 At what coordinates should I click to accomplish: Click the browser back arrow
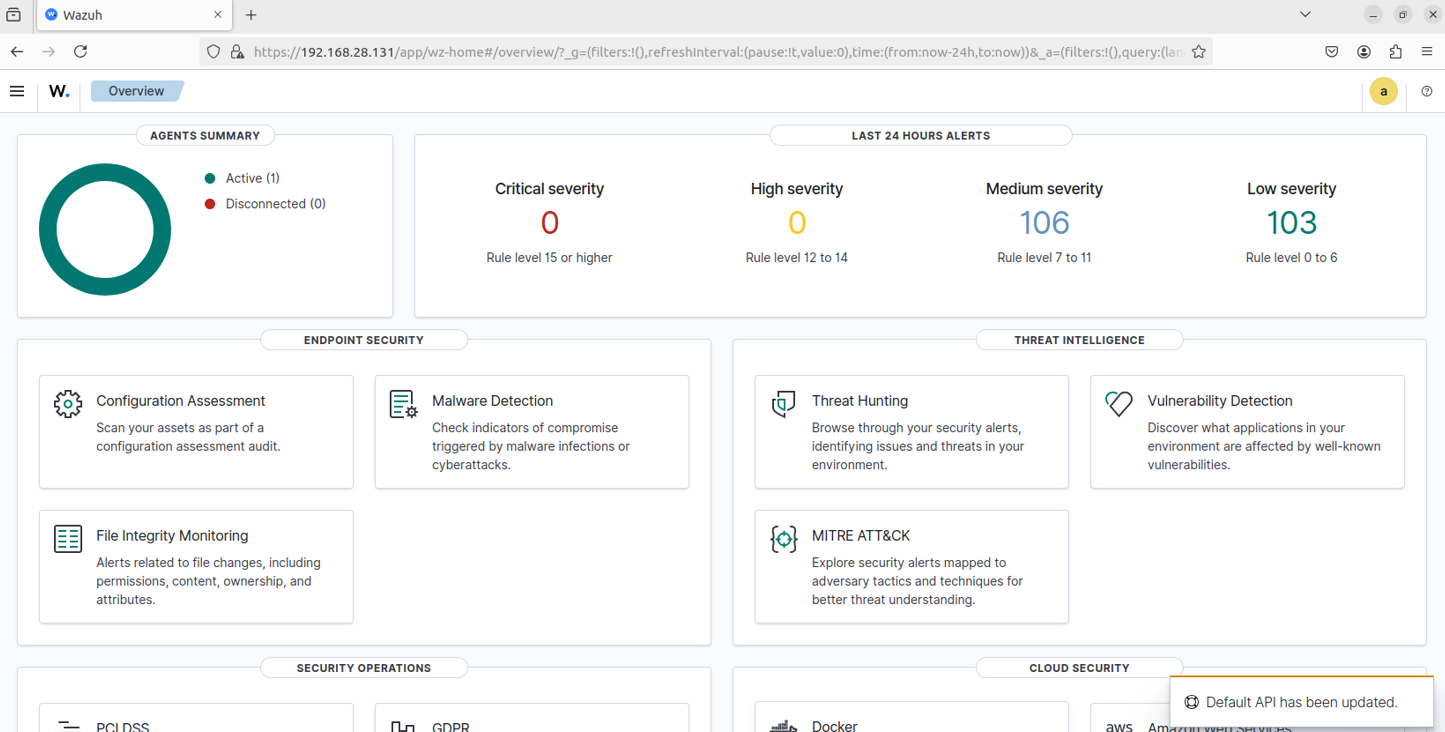[17, 51]
